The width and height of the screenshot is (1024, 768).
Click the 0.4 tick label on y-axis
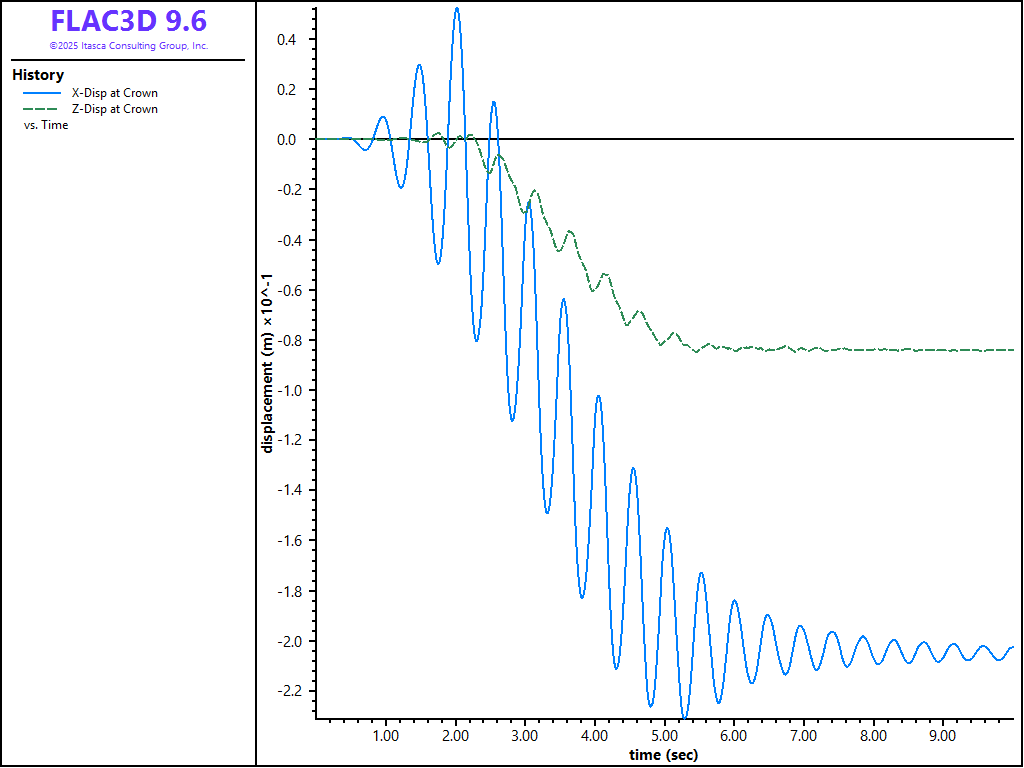287,40
